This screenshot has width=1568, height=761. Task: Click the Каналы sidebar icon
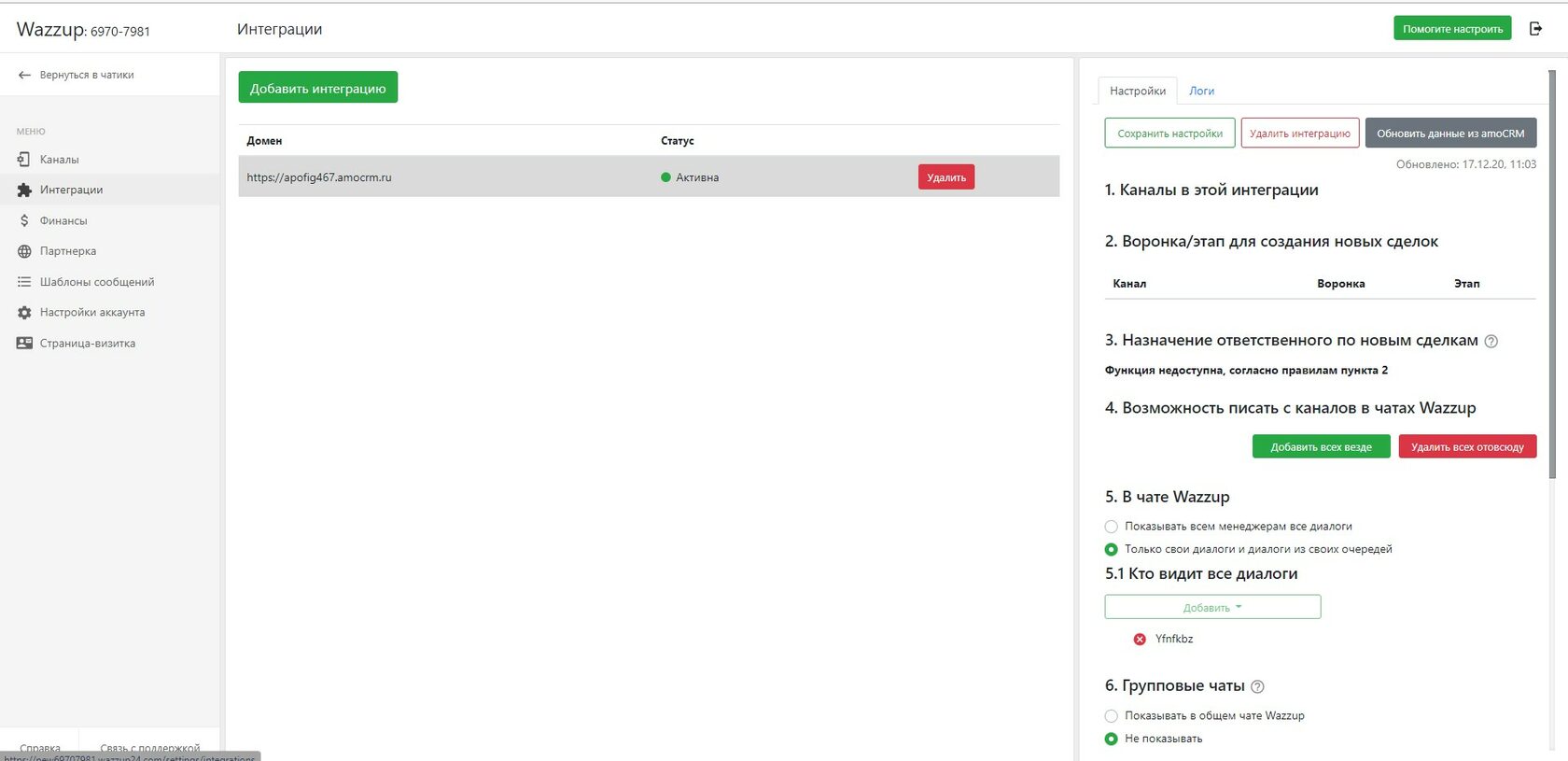click(24, 160)
